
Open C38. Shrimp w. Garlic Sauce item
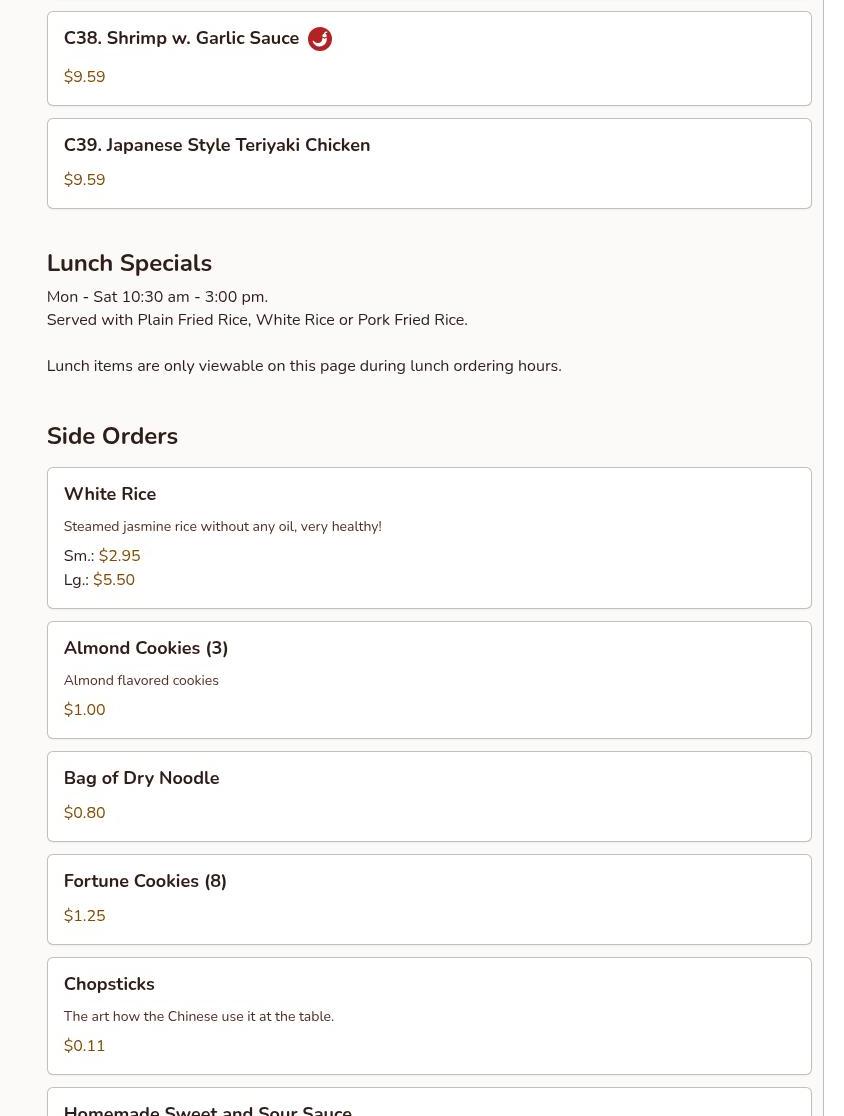point(181,39)
